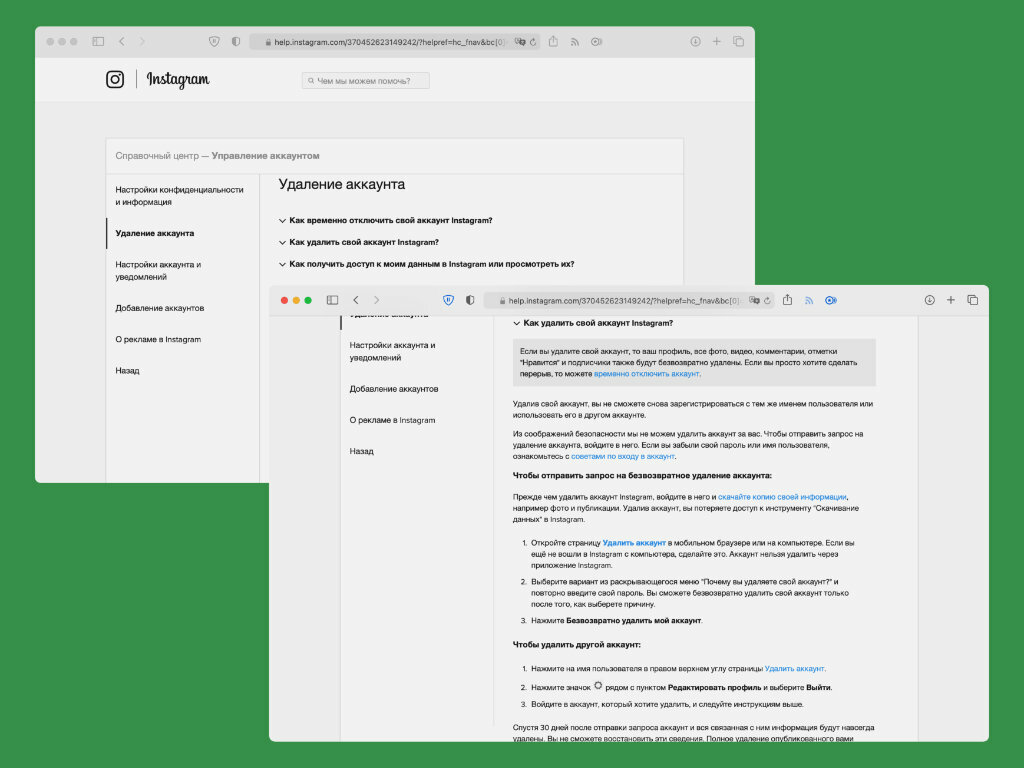The width and height of the screenshot is (1024, 768).
Task: Click the "скачайте копию своей информации" link
Action: (x=782, y=497)
